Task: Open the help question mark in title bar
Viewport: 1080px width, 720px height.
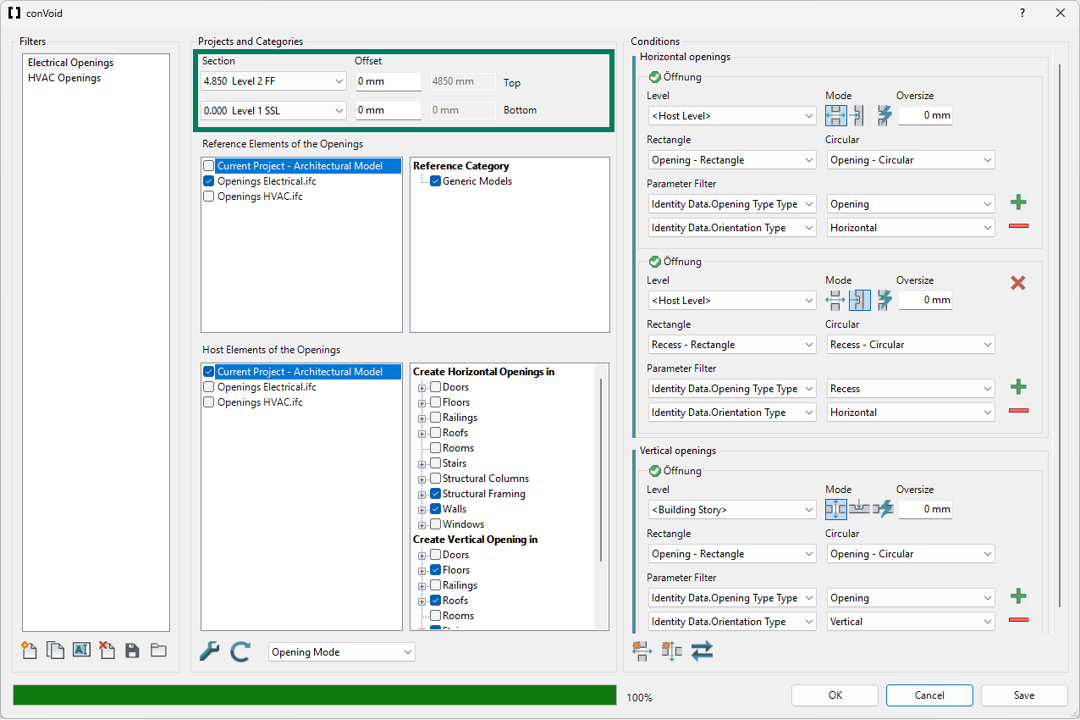Action: coord(1022,13)
